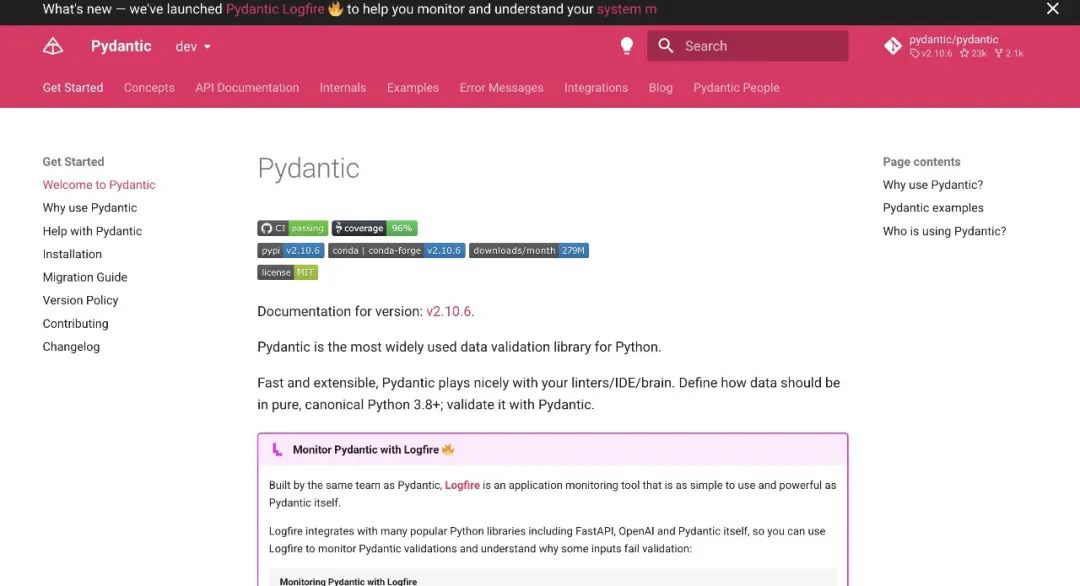Screen dimensions: 1080x586
Task: Open the pydantic/pydantic GitHub repository link
Action: tap(954, 46)
